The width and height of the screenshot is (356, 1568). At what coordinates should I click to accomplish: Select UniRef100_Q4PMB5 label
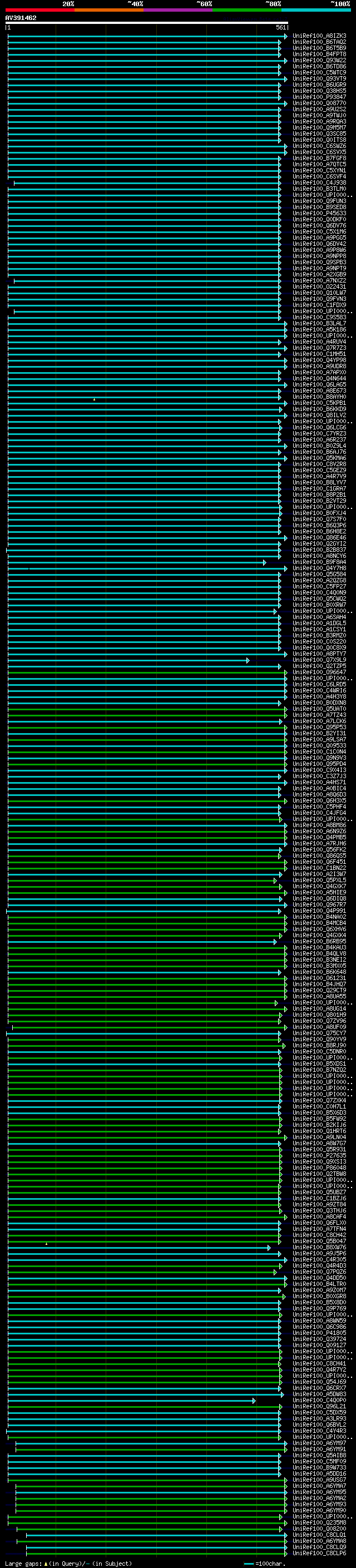pyautogui.click(x=319, y=837)
